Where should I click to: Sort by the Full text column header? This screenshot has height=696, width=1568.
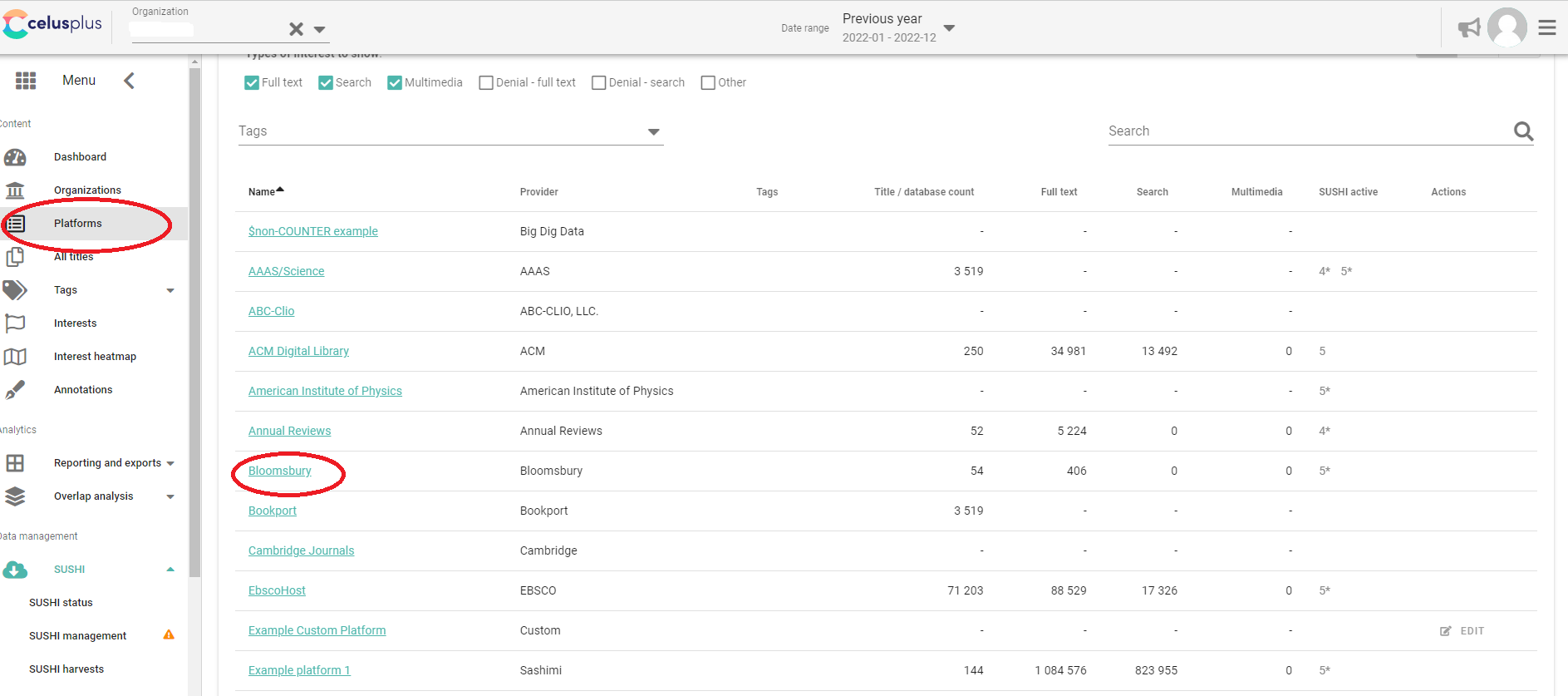1059,192
